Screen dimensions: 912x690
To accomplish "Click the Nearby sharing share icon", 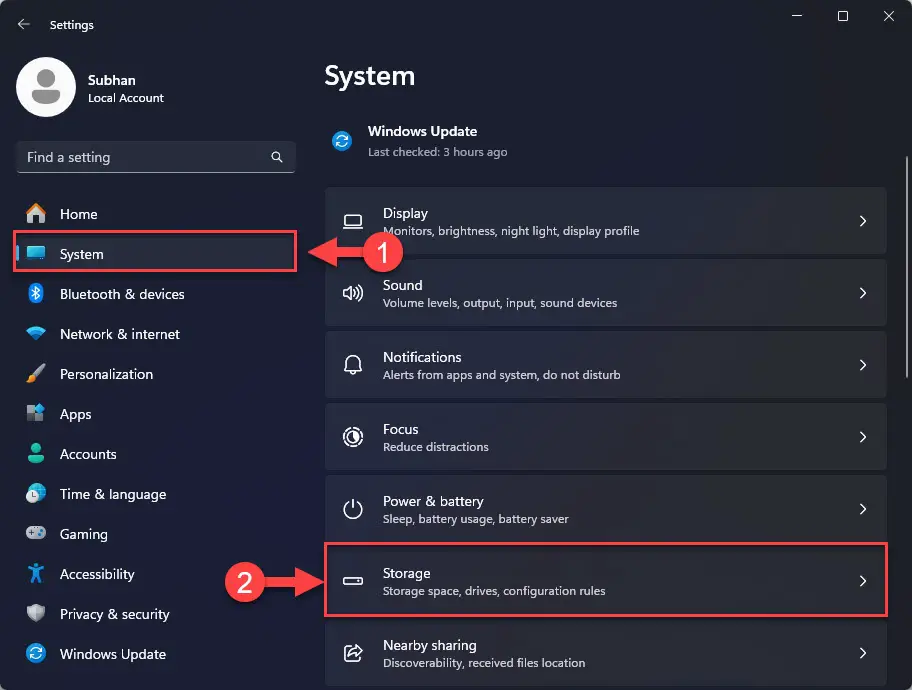I will click(352, 653).
